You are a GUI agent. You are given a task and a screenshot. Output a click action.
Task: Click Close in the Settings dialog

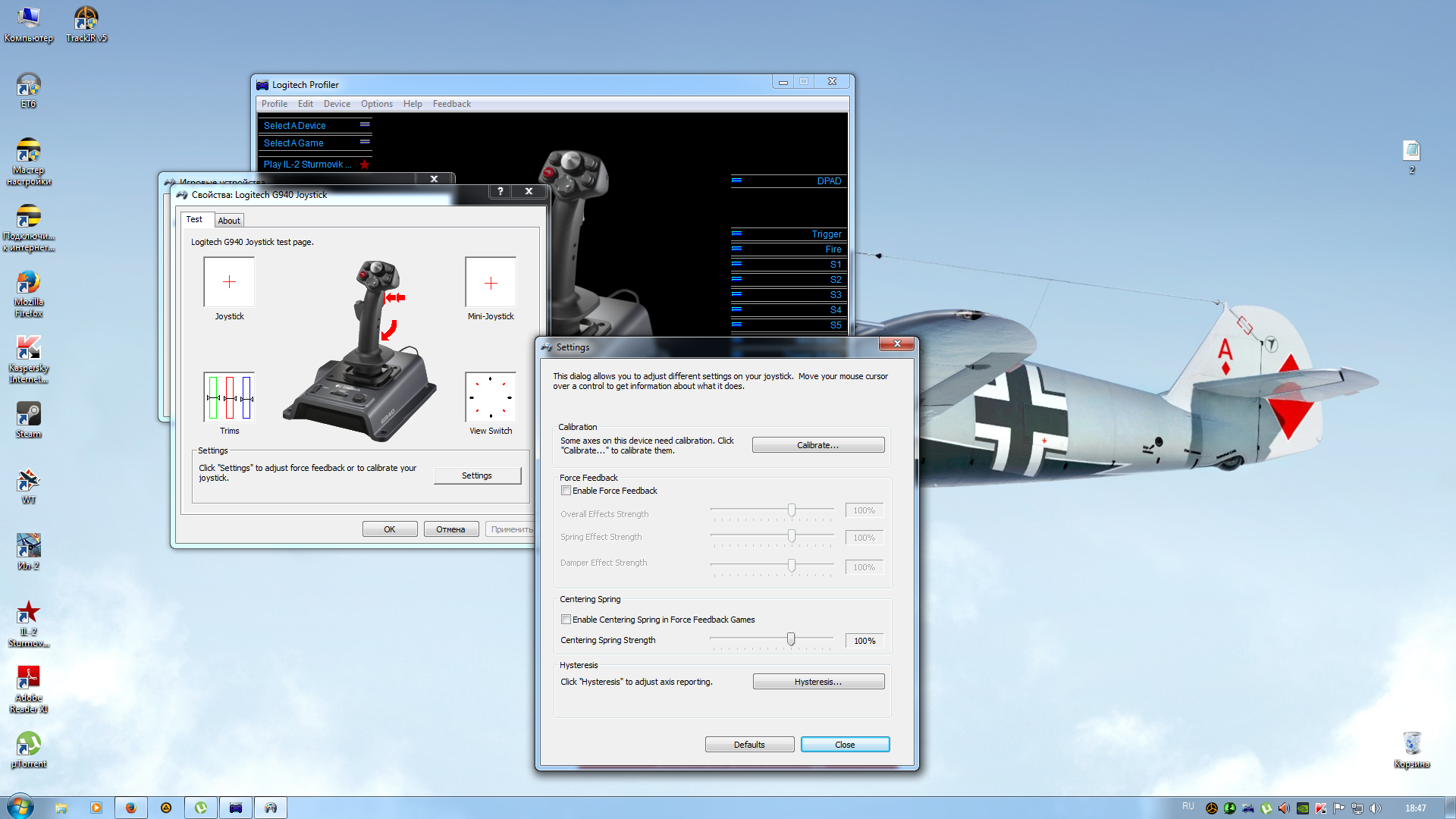pyautogui.click(x=845, y=745)
